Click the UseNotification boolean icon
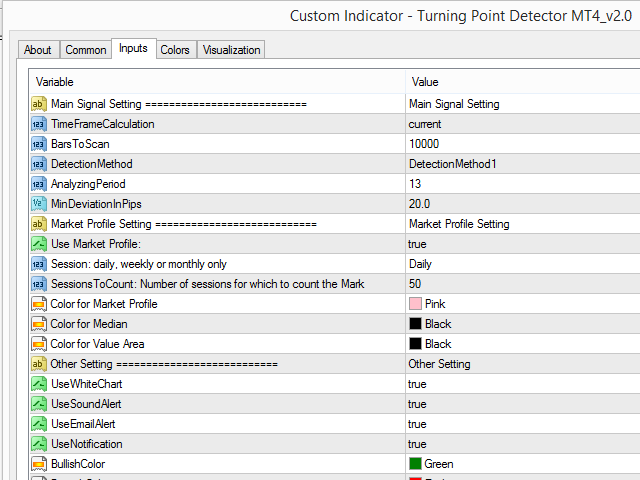Image resolution: width=640 pixels, height=480 pixels. click(39, 444)
